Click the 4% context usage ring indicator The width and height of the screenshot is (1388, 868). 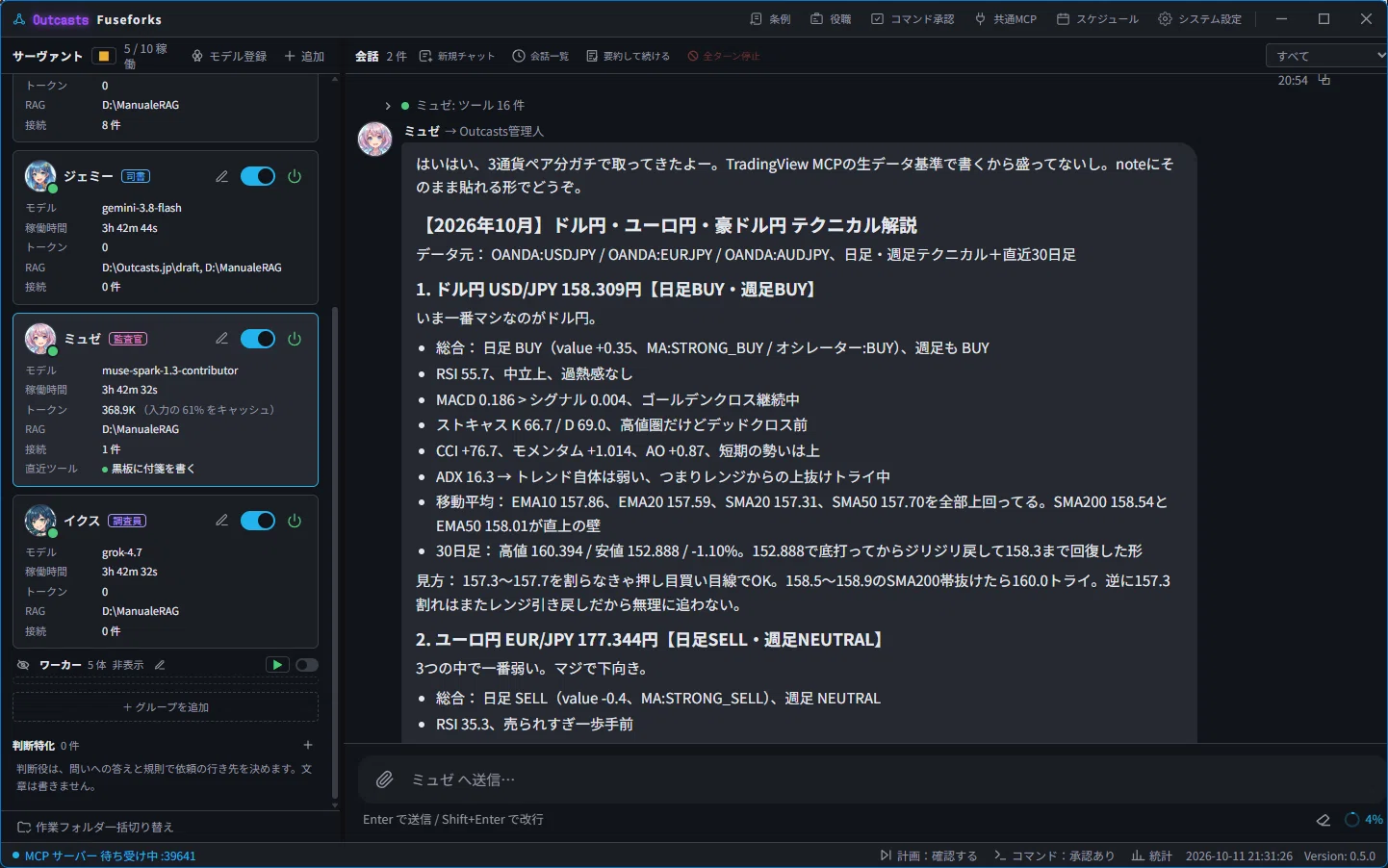(x=1363, y=820)
